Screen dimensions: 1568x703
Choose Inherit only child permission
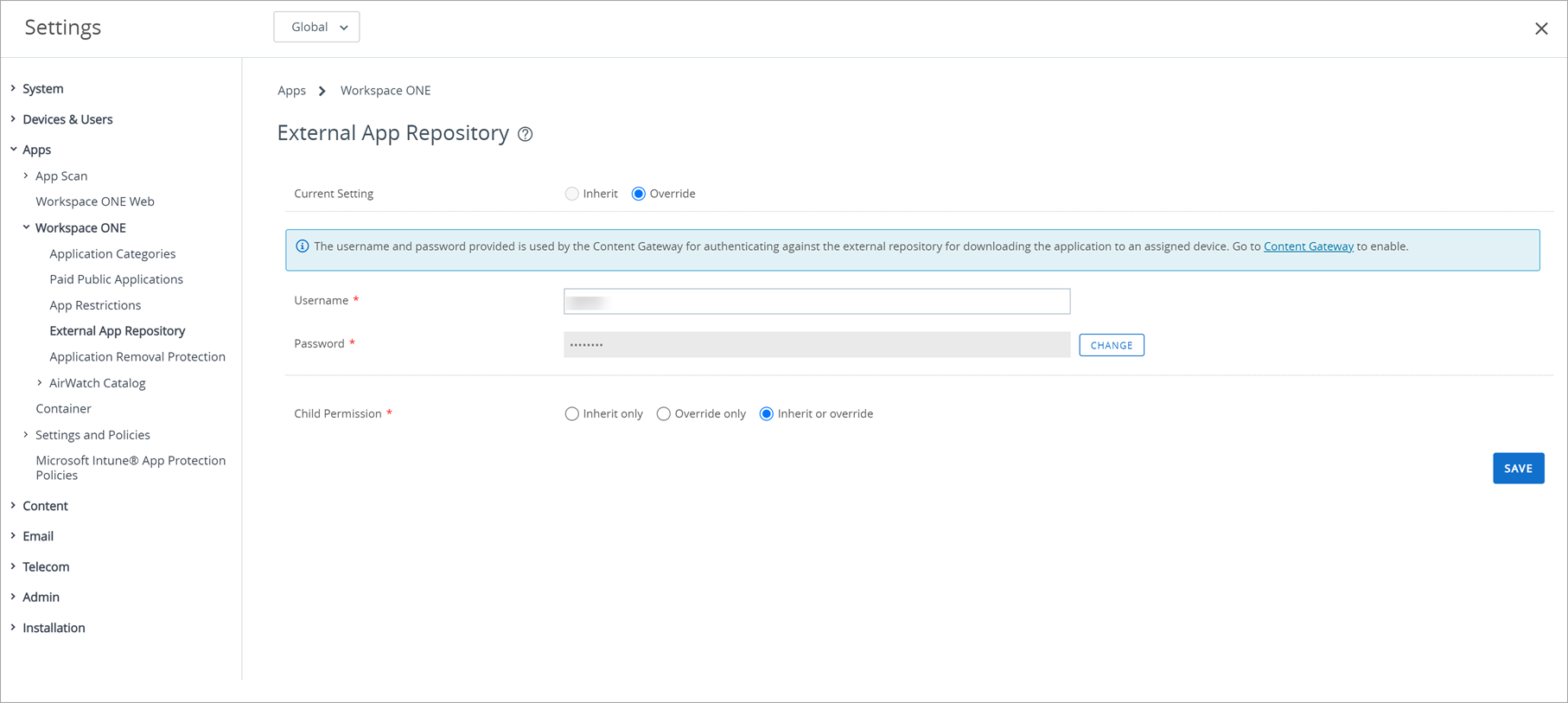click(572, 414)
